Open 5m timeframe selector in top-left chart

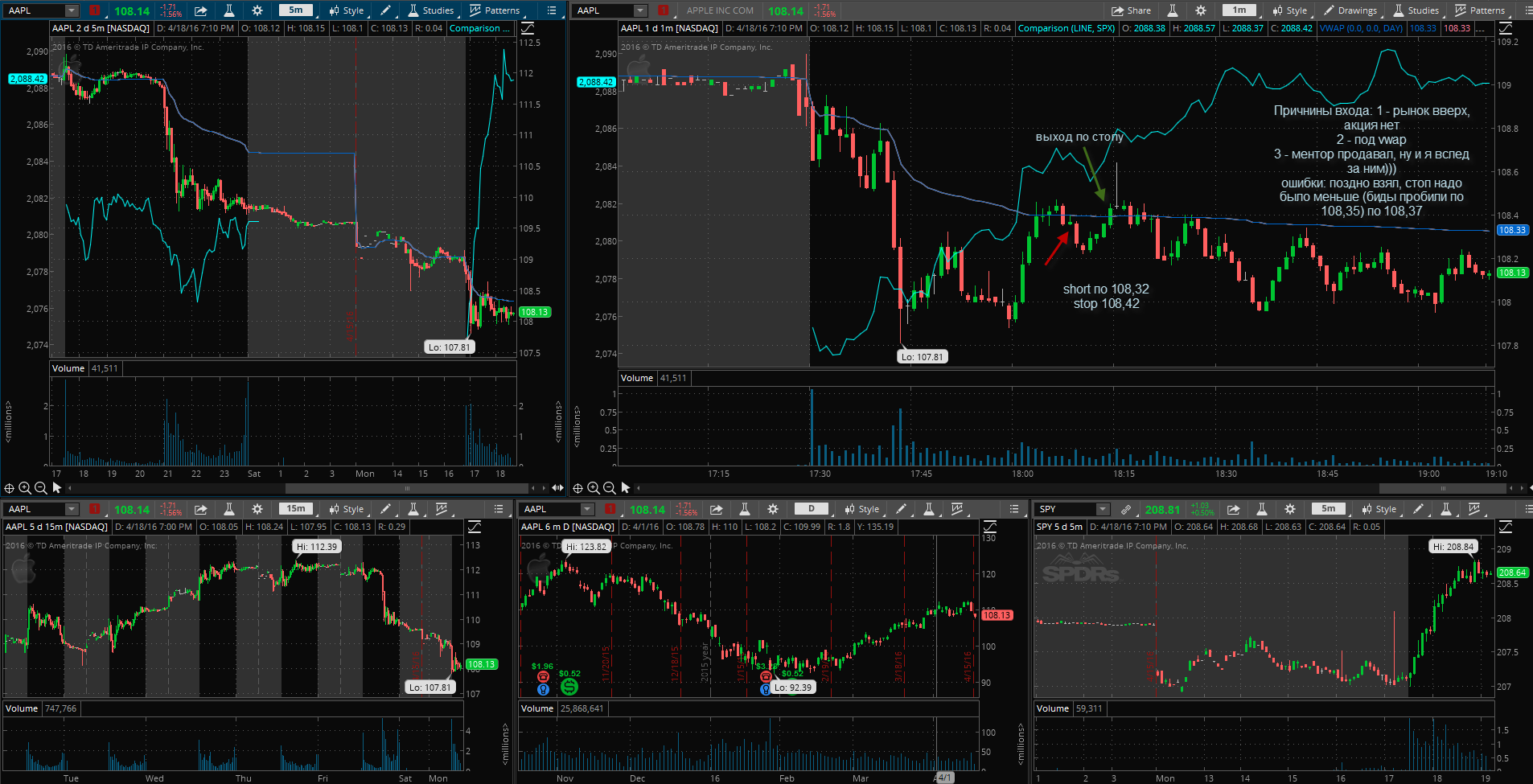[296, 10]
